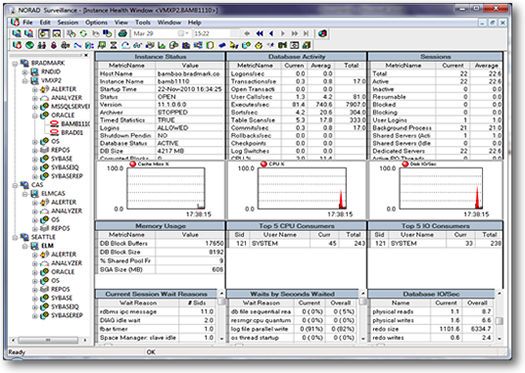
Task: Open the View menu
Action: point(121,22)
